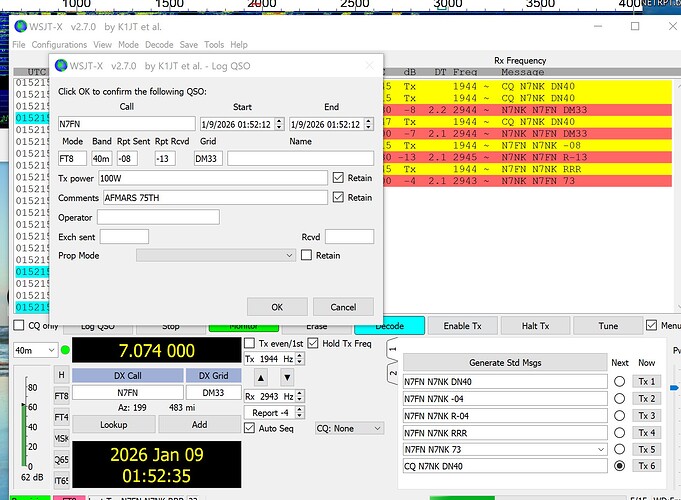Screen dimensions: 681x500
Task: Cancel the Log QSO dialog
Action: point(343,307)
